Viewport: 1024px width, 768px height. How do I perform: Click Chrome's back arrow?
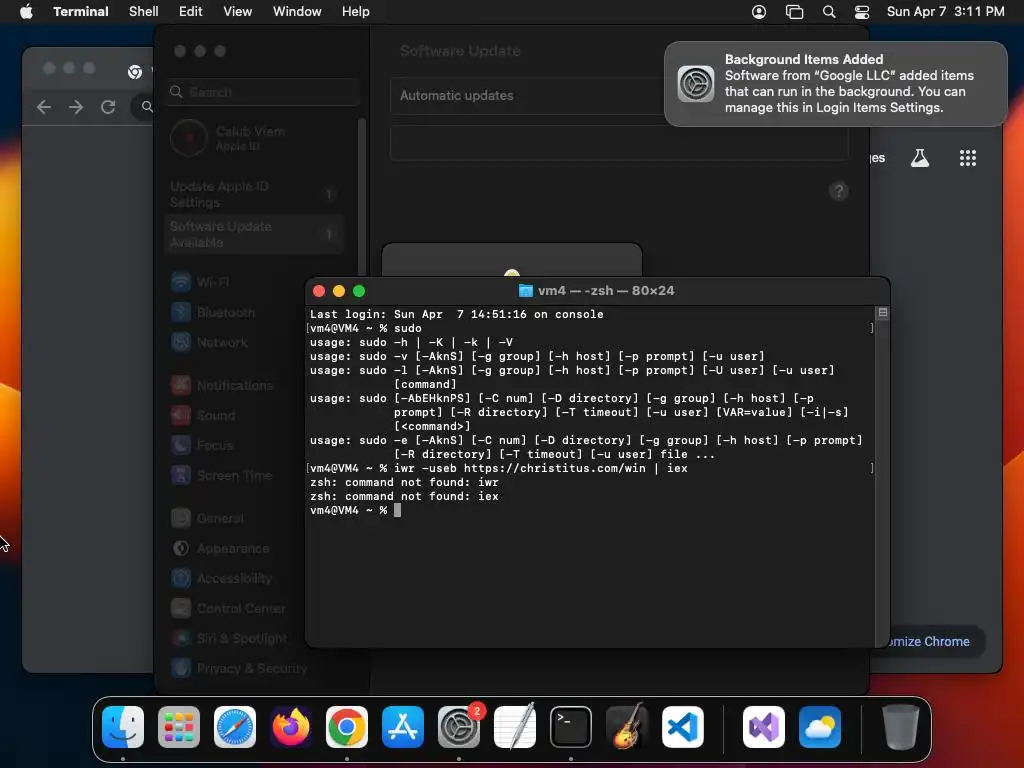[44, 106]
